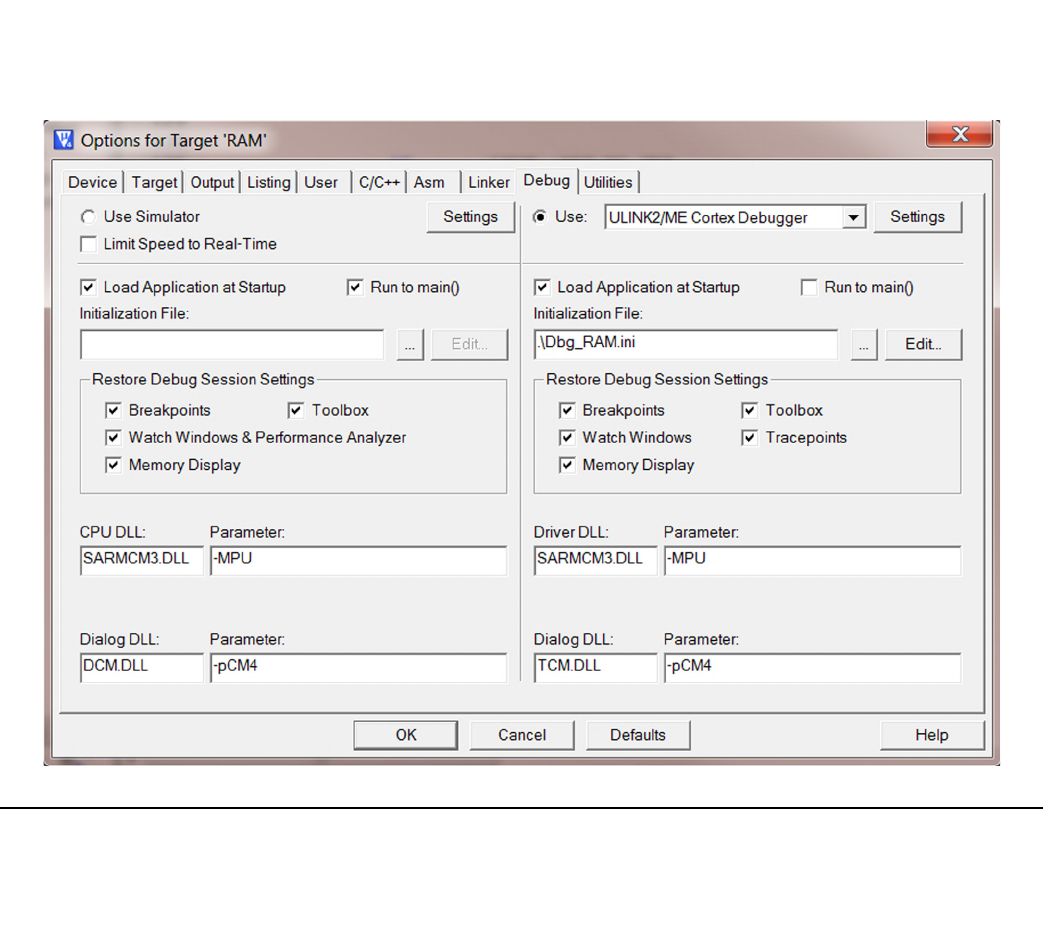Toggle simulator Load Application at Startup
Viewport: 1063px width, 926px height.
click(x=88, y=287)
